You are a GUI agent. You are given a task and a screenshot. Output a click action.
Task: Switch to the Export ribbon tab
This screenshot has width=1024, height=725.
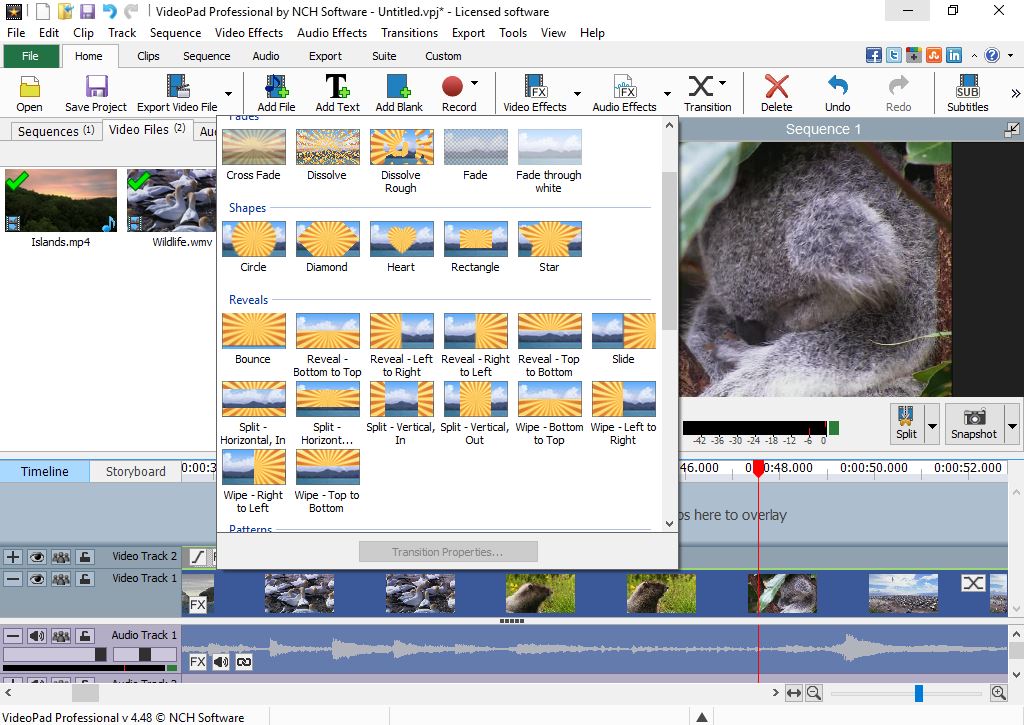pyautogui.click(x=325, y=56)
